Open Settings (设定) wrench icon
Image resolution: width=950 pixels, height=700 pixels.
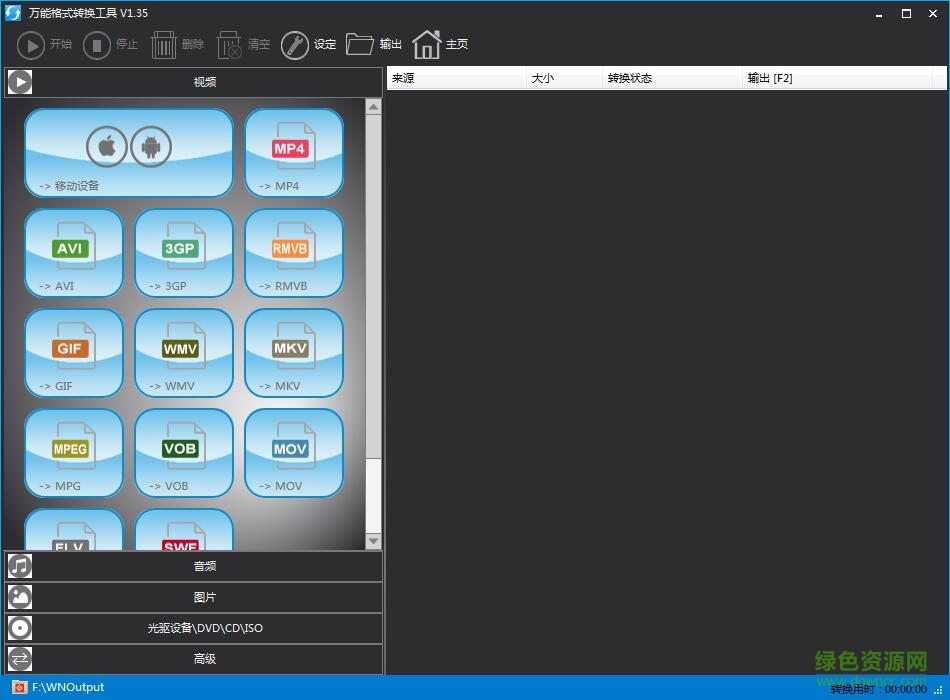pyautogui.click(x=295, y=45)
